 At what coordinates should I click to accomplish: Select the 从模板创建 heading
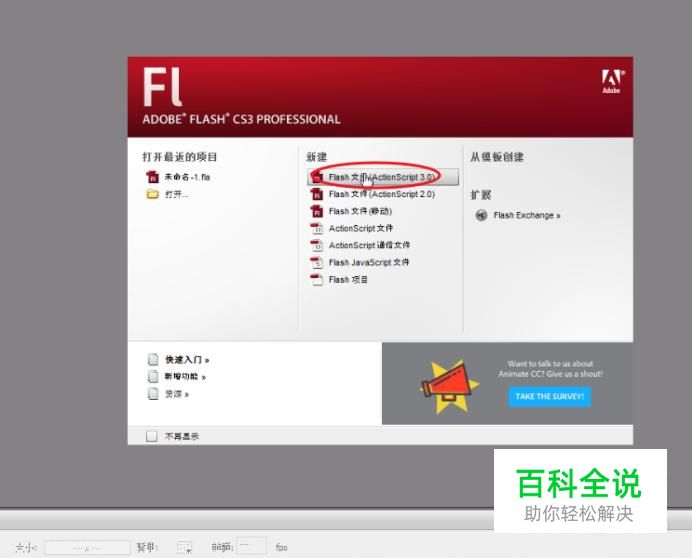coord(497,157)
